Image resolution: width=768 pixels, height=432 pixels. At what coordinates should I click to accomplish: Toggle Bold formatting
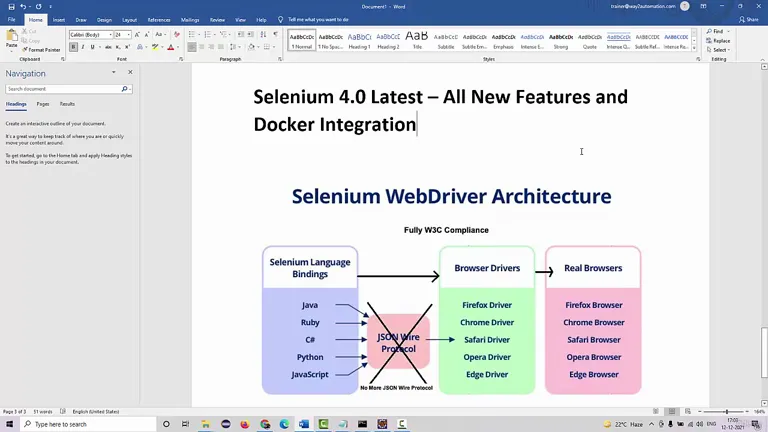(73, 47)
